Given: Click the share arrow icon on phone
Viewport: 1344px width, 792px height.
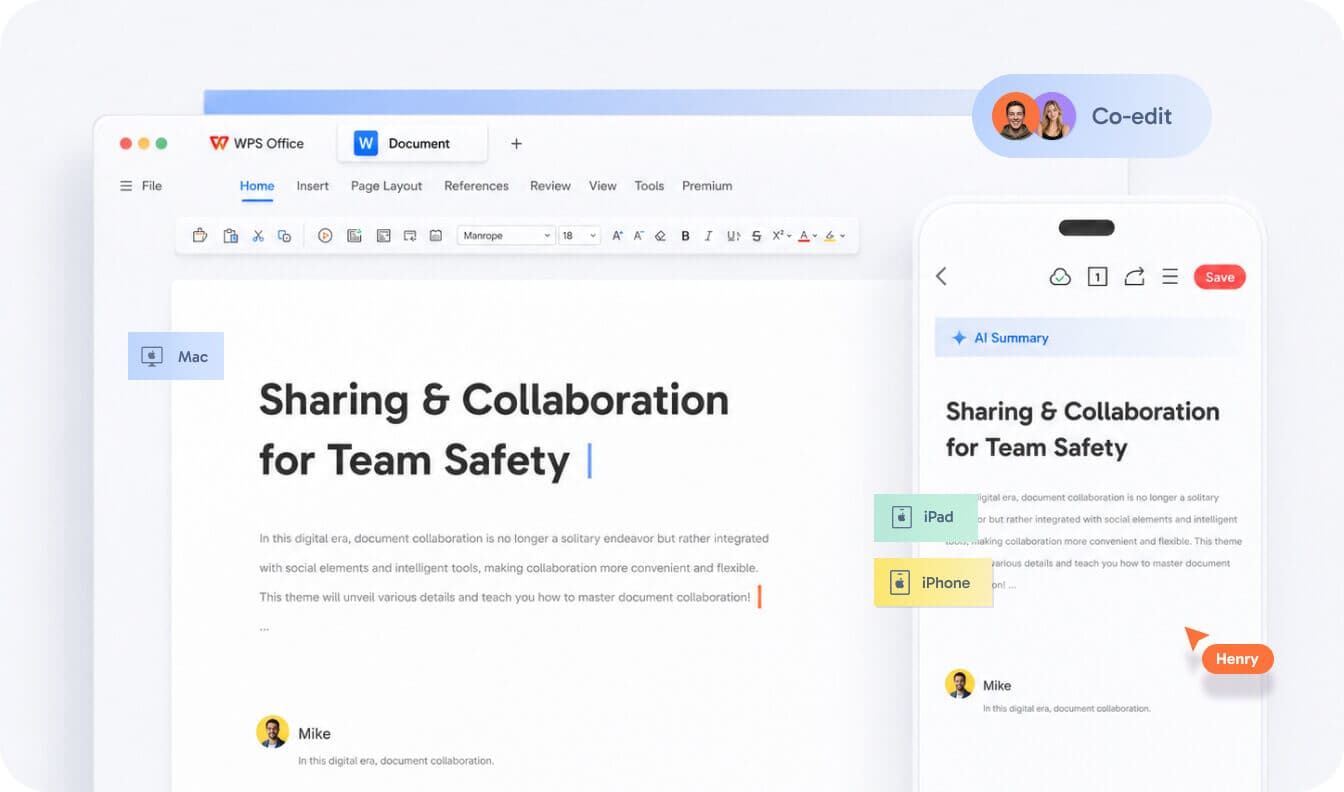Looking at the screenshot, I should coord(1134,277).
